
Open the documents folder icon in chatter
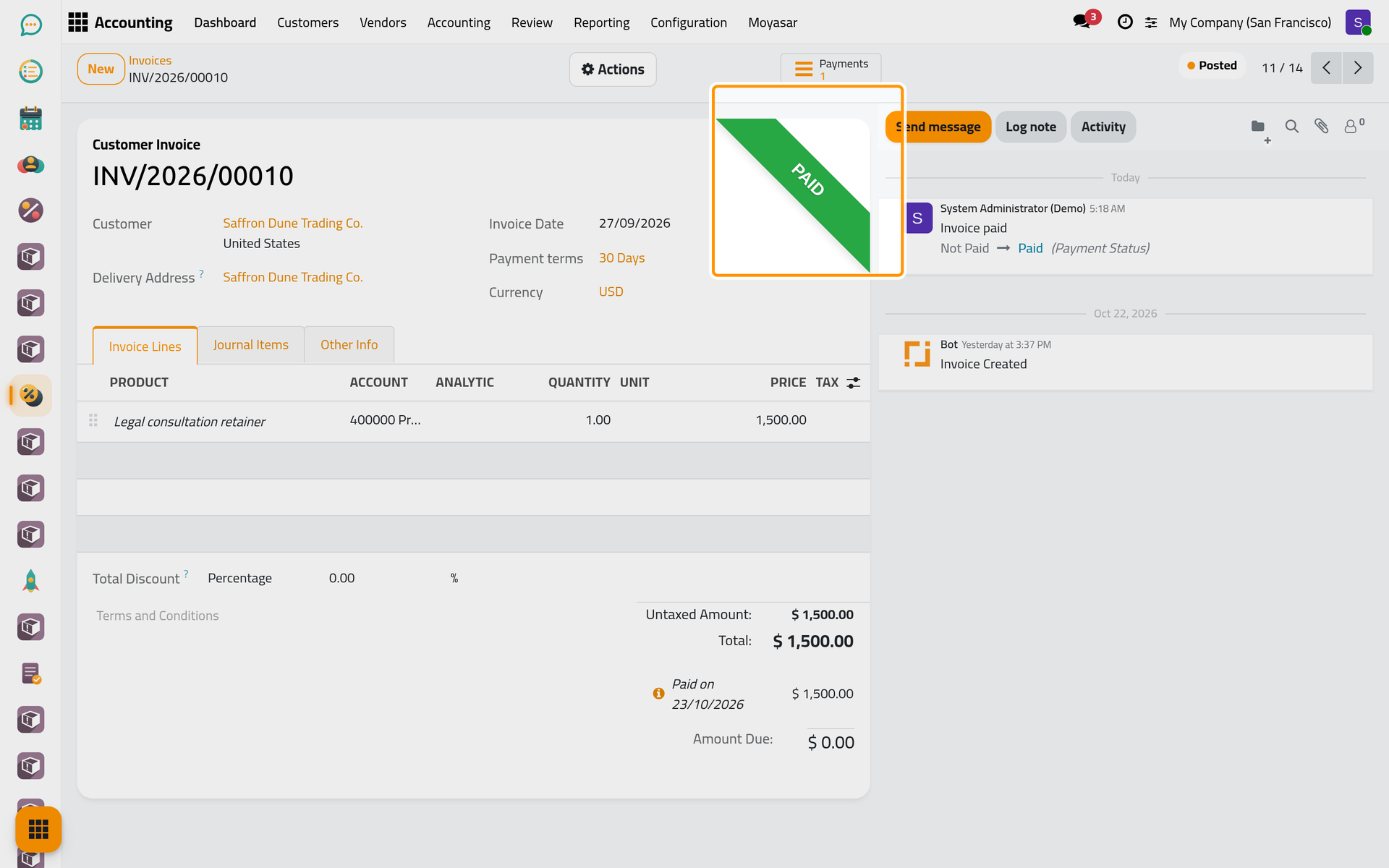pyautogui.click(x=1259, y=127)
